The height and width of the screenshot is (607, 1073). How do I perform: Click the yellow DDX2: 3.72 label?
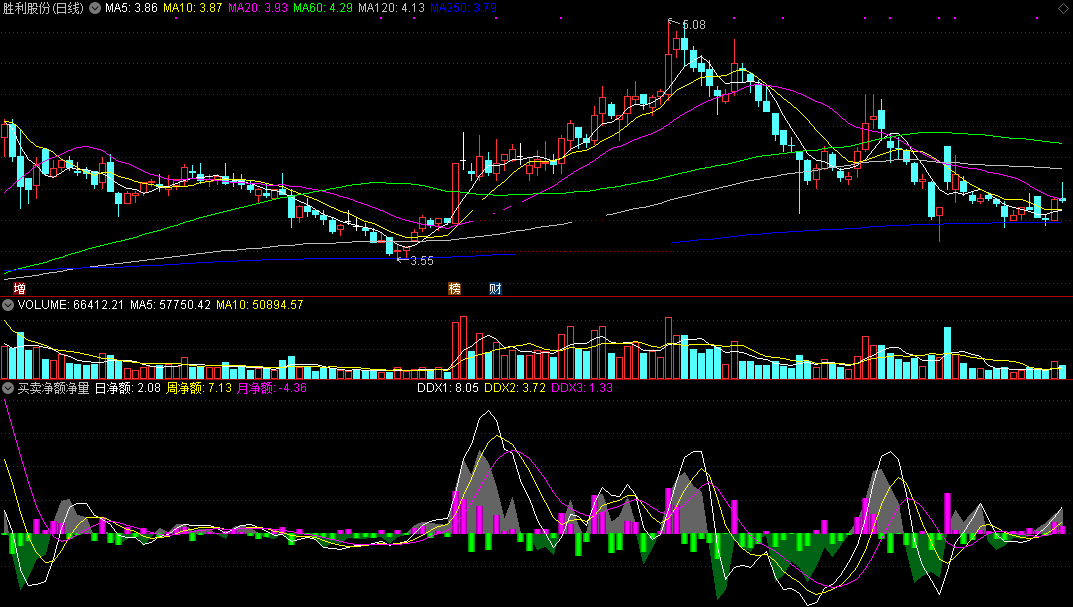click(515, 388)
